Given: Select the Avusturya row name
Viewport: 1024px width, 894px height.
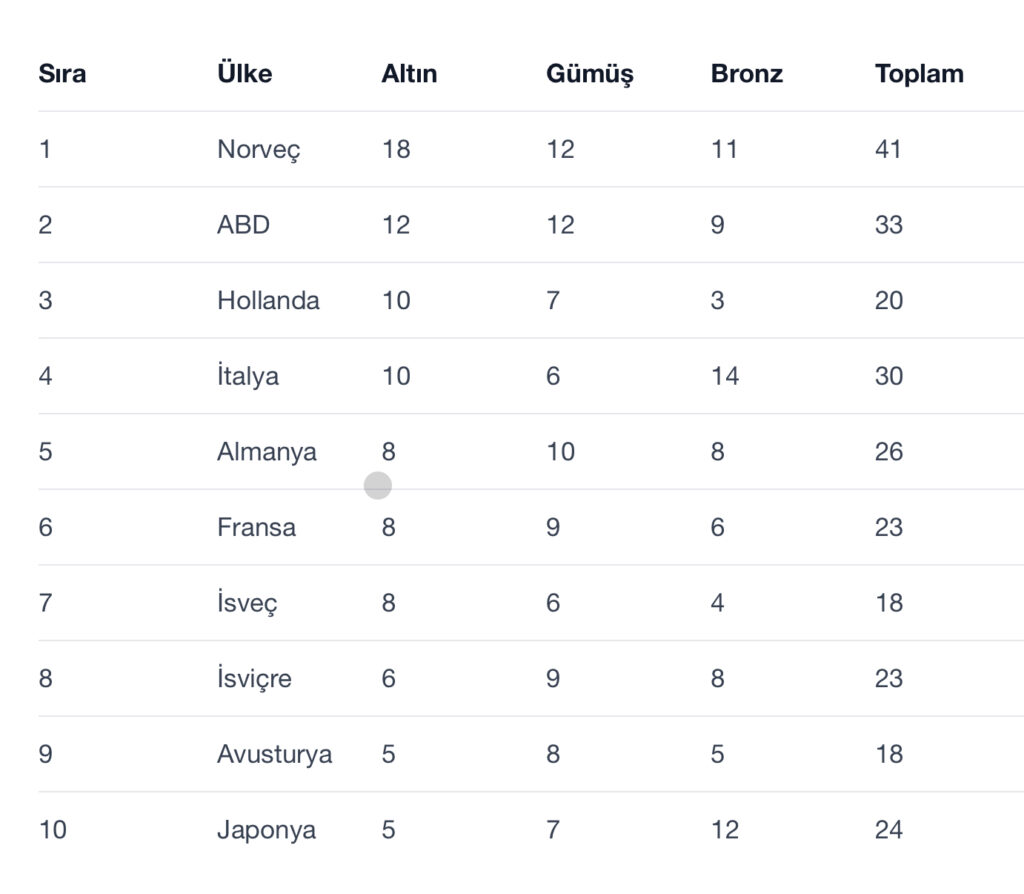Looking at the screenshot, I should click(274, 754).
